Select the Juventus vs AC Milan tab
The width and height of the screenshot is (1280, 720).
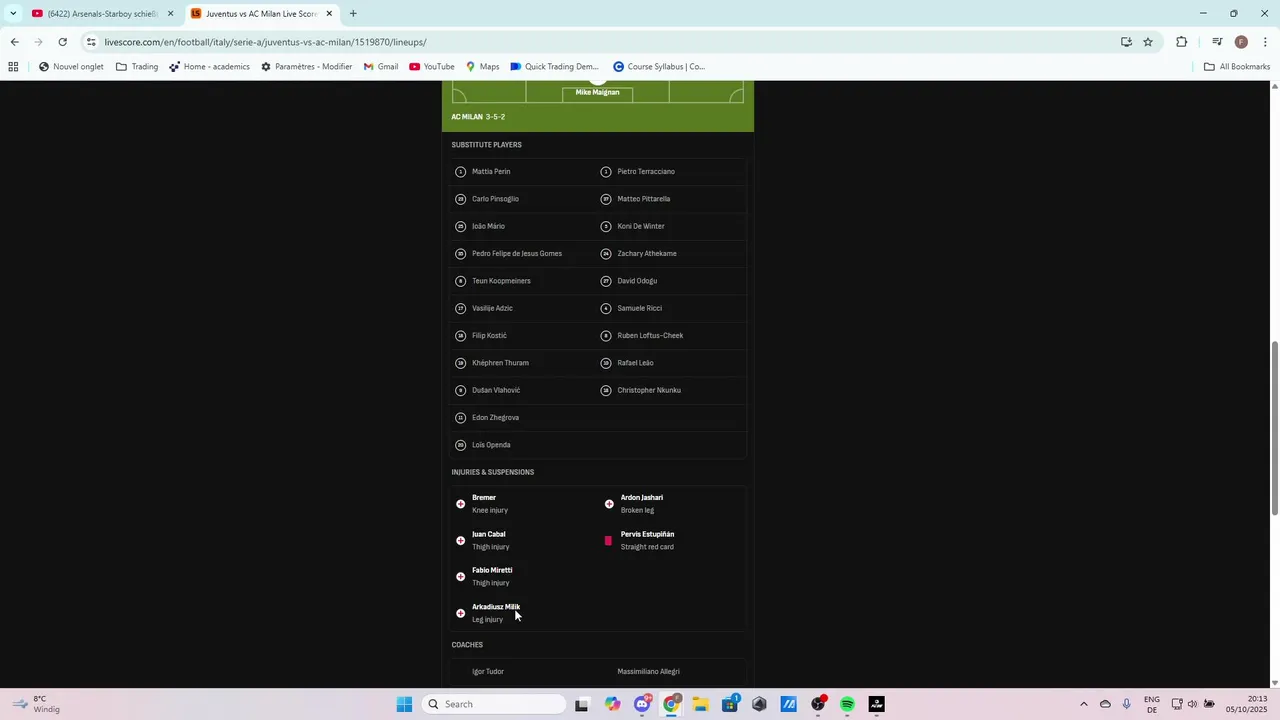click(262, 14)
